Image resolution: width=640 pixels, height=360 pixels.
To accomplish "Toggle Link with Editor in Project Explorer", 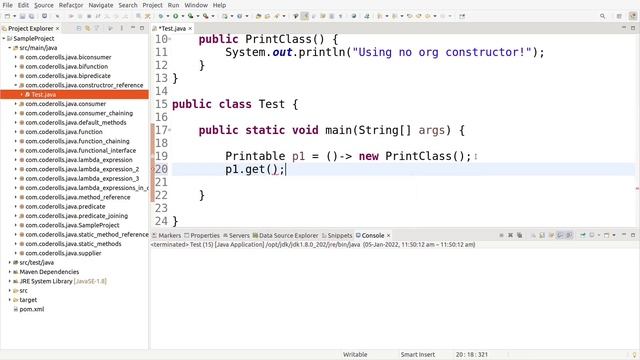I will 87,28.
